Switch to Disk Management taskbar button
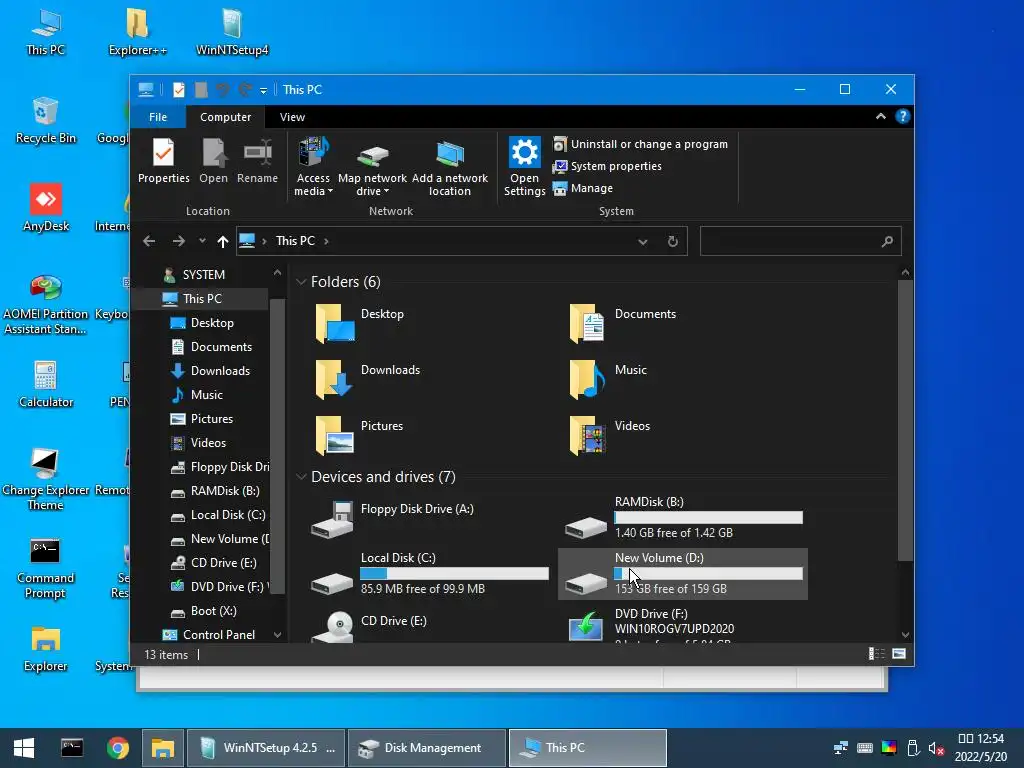The width and height of the screenshot is (1024, 768). click(x=427, y=748)
